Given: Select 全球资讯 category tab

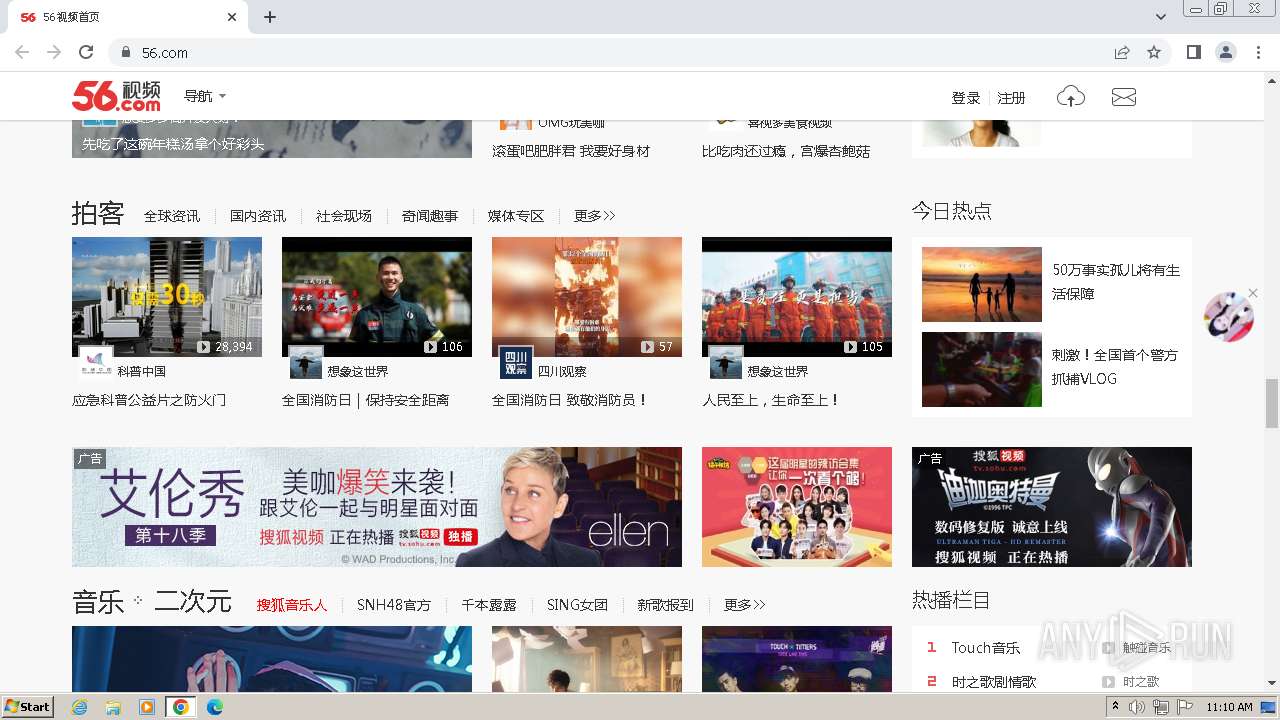Looking at the screenshot, I should [172, 216].
